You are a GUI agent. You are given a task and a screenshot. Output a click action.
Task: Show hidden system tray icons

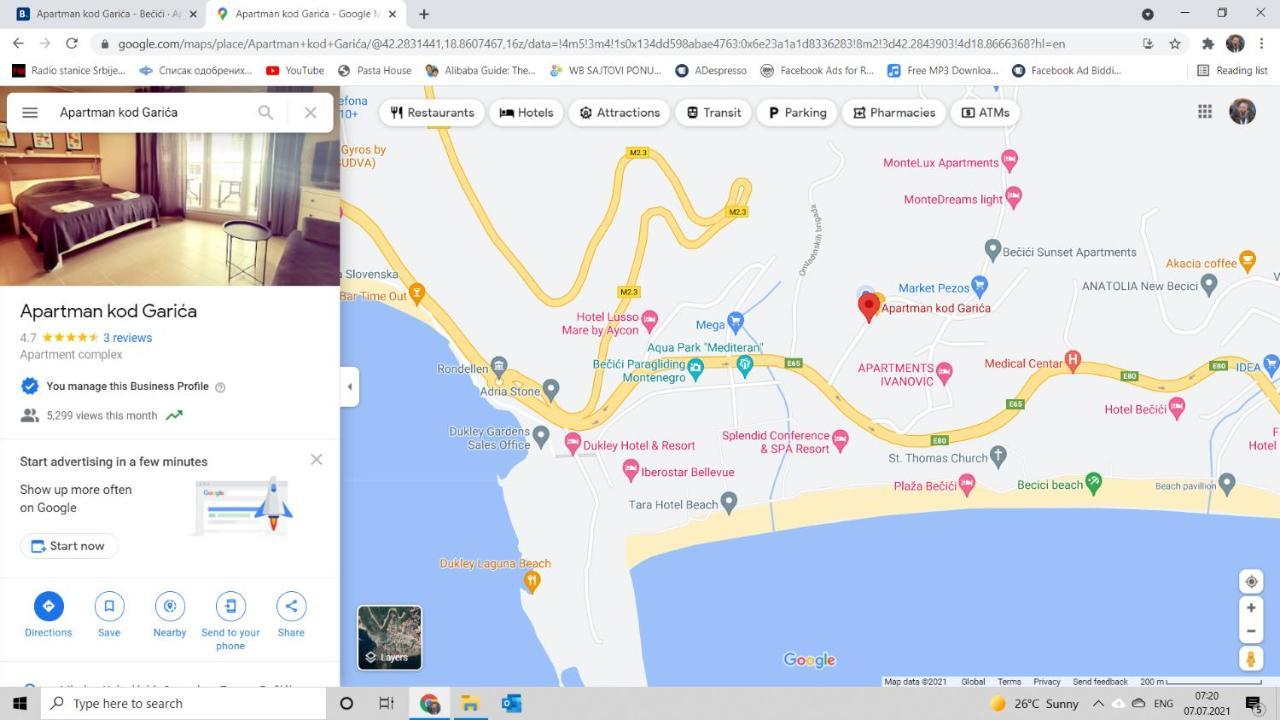pyautogui.click(x=1098, y=703)
